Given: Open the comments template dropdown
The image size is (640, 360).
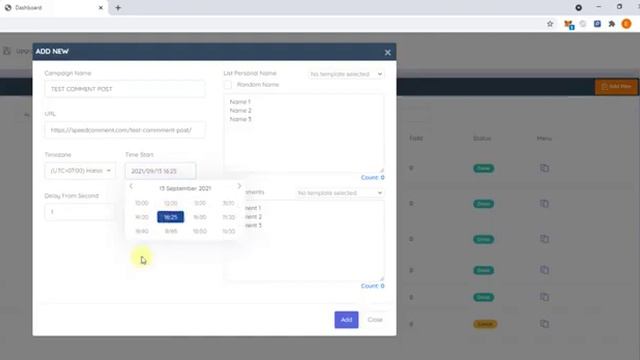Looking at the screenshot, I should tap(340, 193).
